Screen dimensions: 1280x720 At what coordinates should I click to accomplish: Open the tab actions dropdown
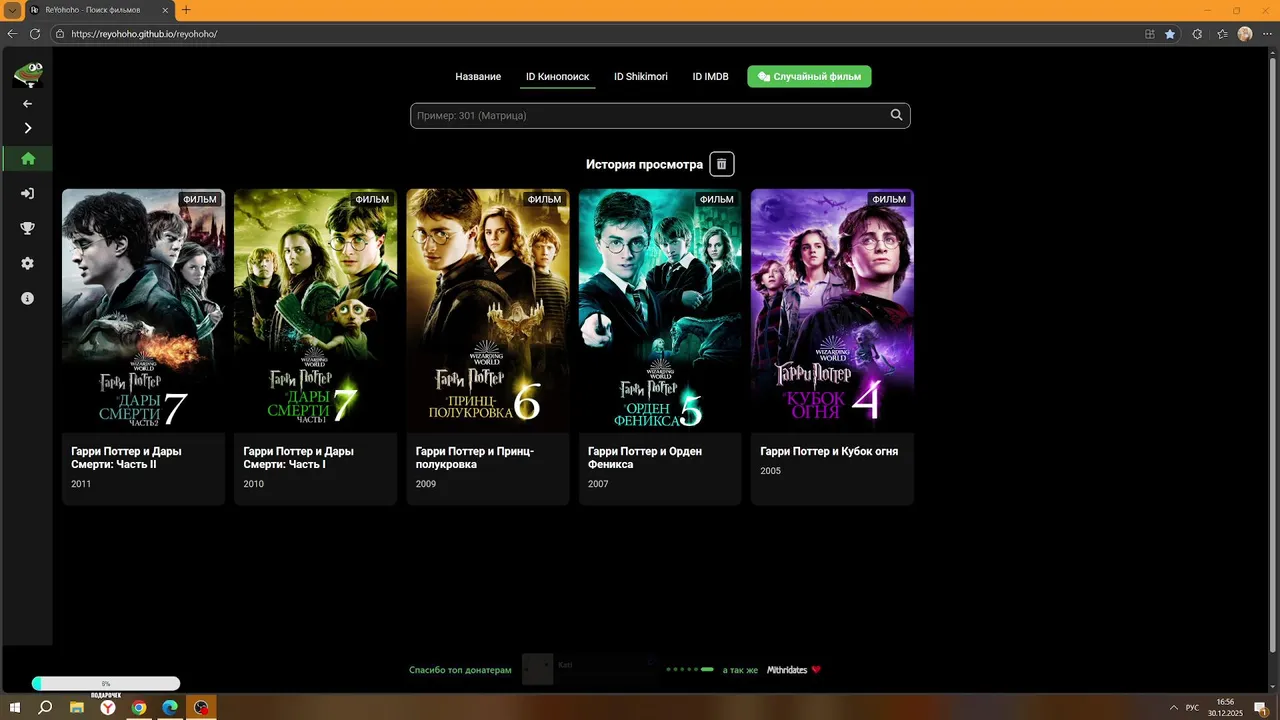point(13,10)
